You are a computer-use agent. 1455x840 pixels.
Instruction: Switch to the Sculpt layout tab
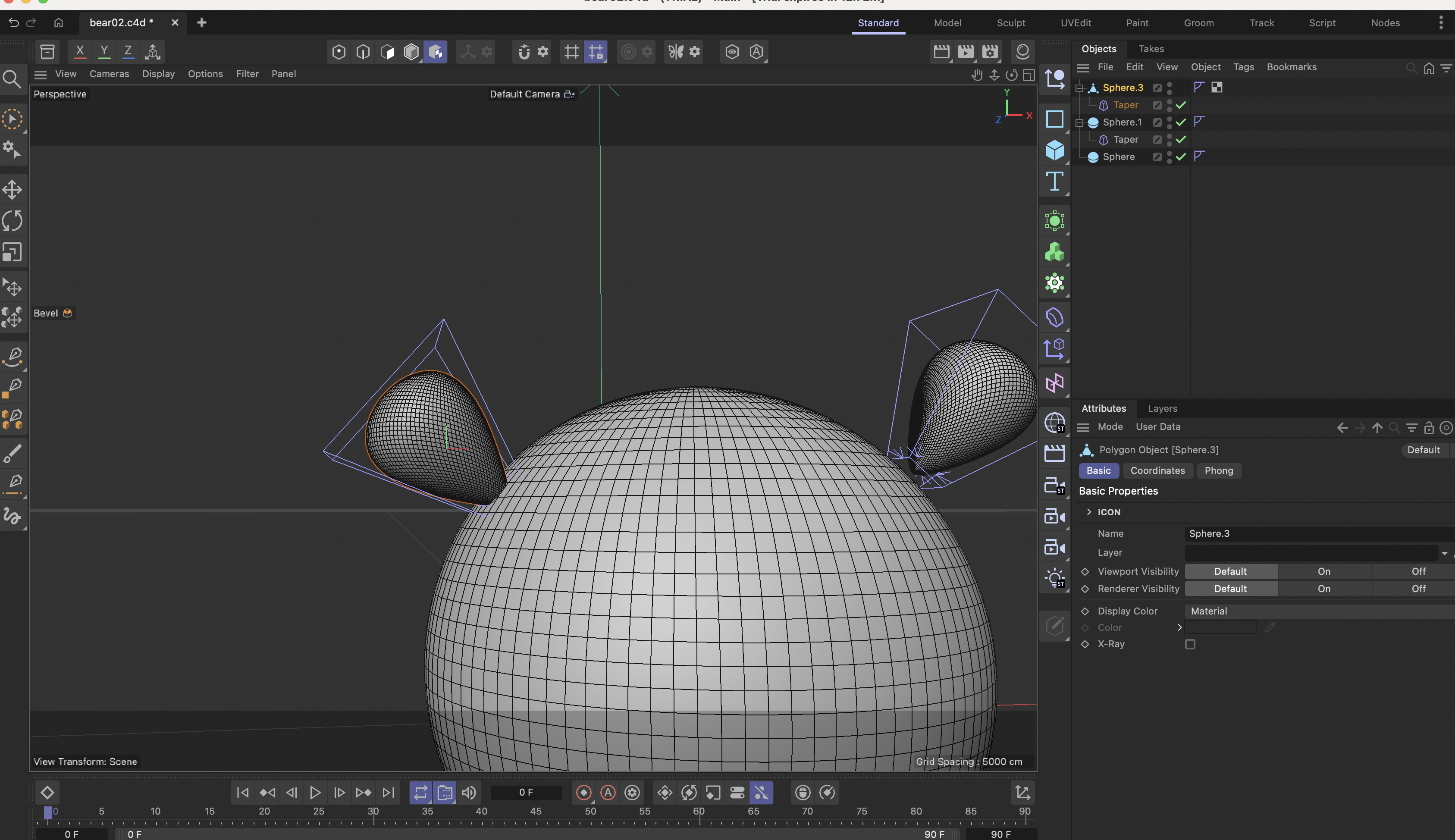tap(1010, 23)
